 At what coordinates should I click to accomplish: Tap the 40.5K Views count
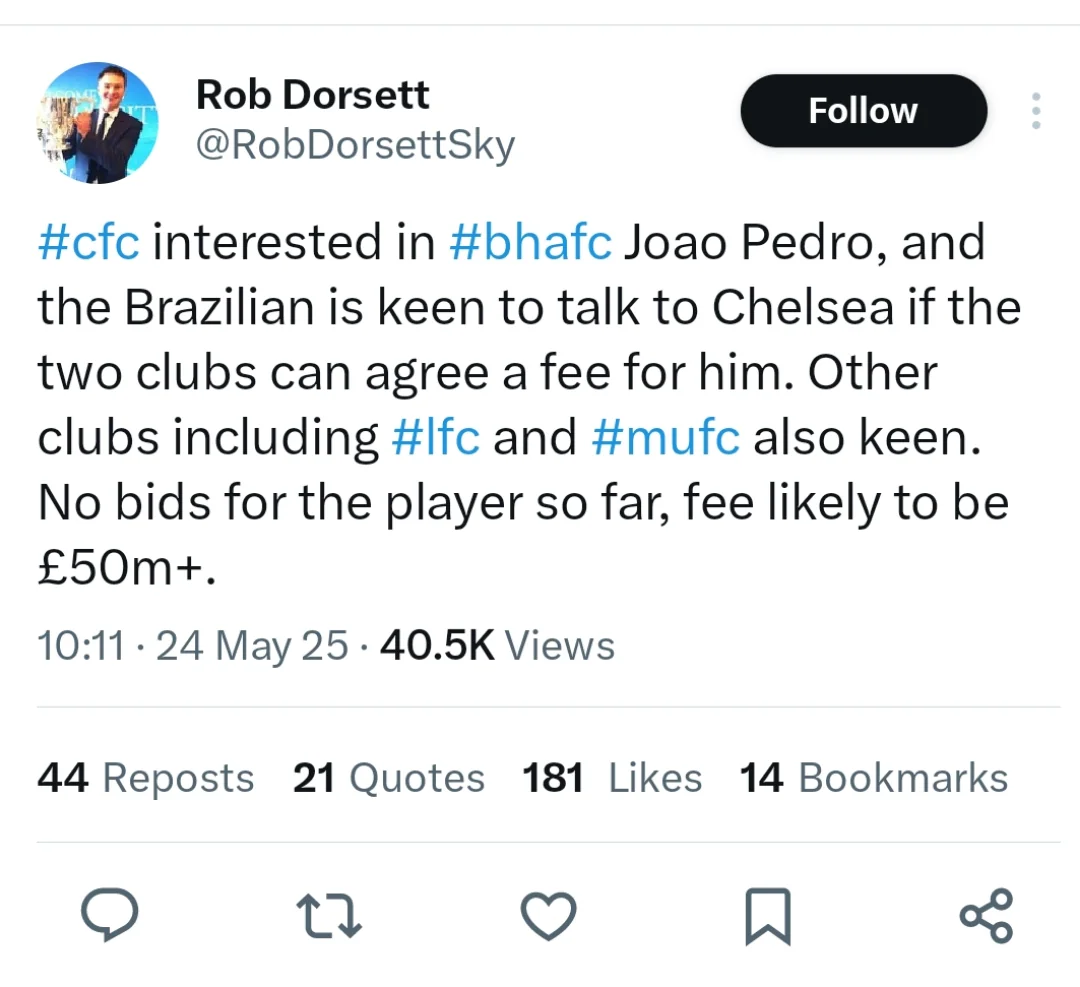[497, 646]
